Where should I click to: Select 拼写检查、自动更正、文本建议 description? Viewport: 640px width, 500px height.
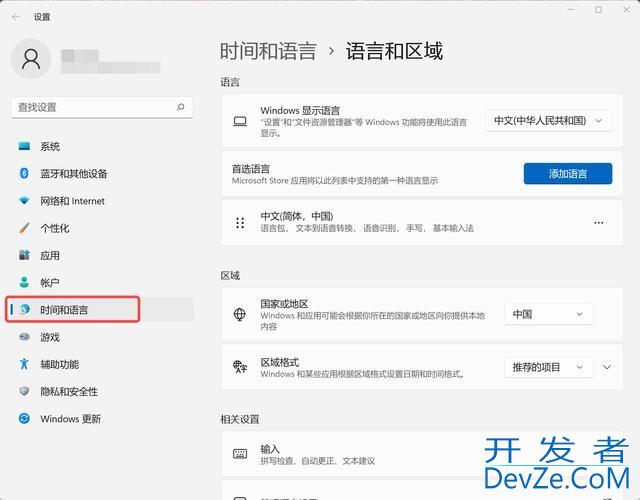coord(318,461)
